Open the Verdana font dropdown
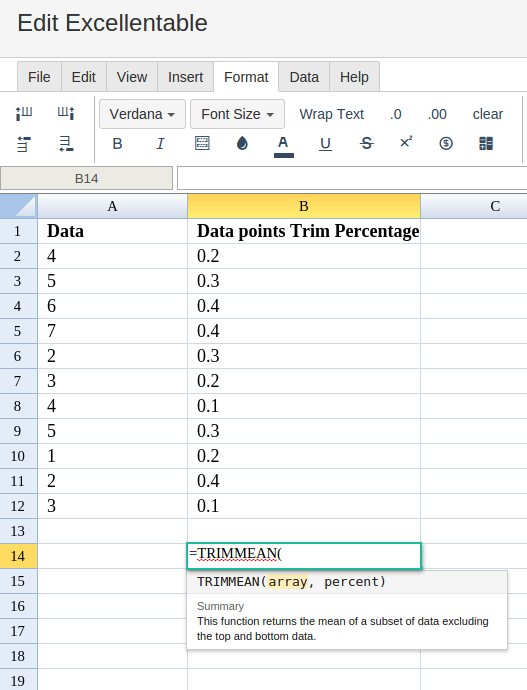 click(143, 114)
